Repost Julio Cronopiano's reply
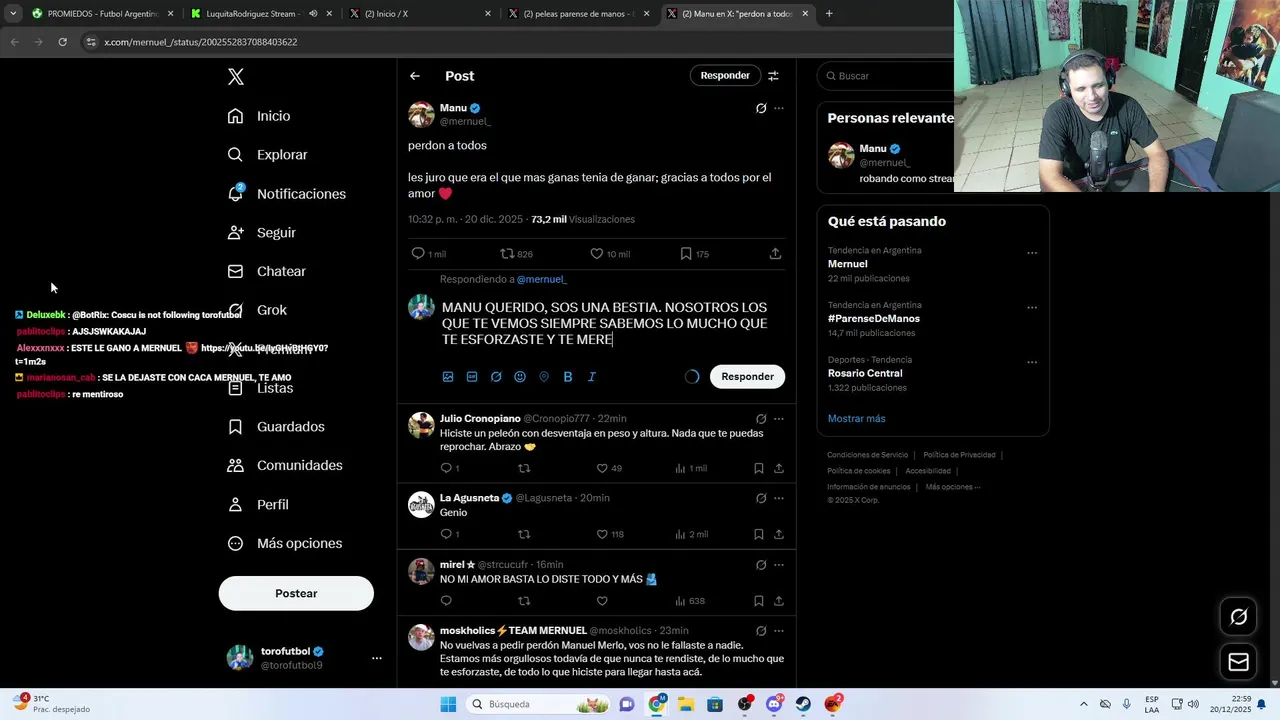 tap(524, 468)
